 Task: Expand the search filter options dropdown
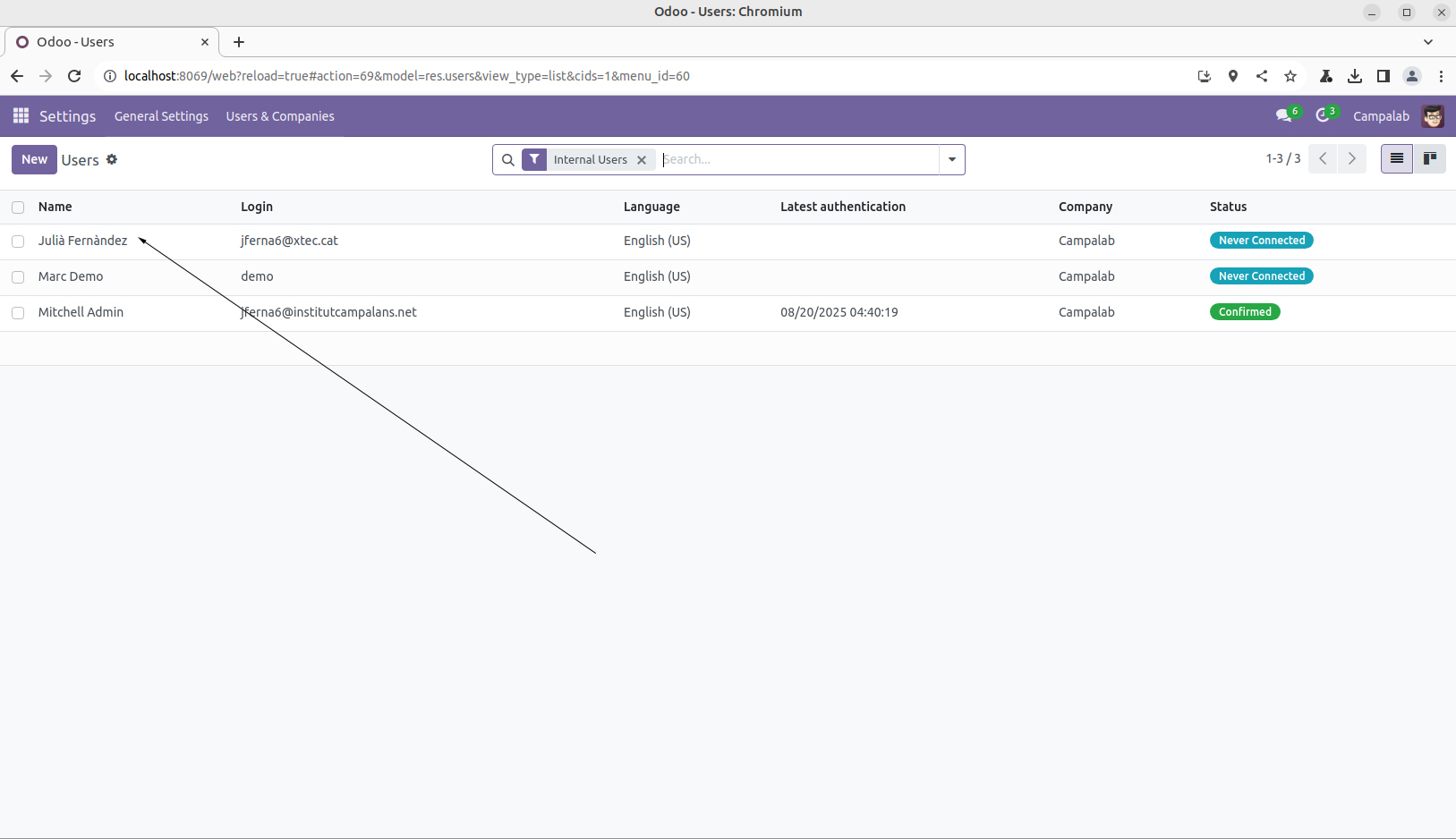[x=951, y=160]
